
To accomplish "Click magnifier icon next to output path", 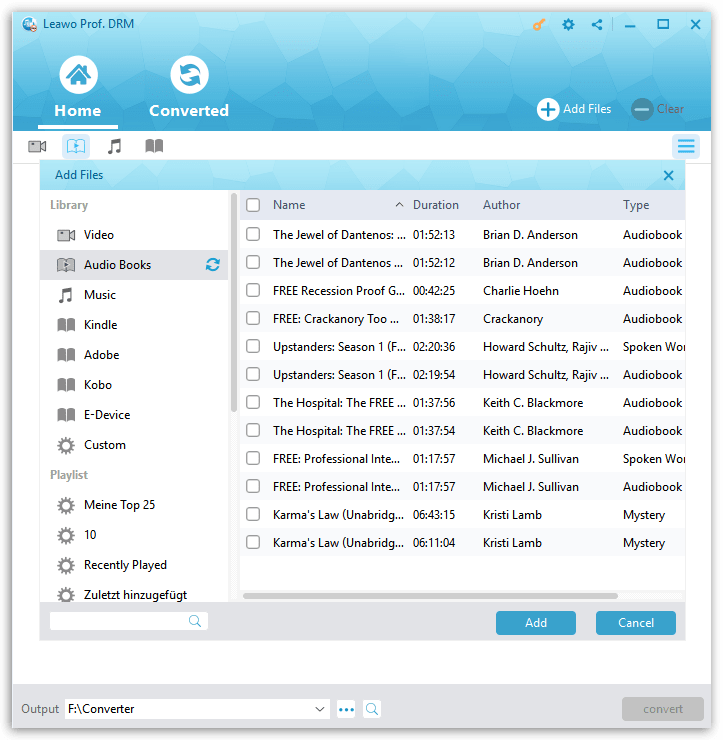I will pos(372,709).
